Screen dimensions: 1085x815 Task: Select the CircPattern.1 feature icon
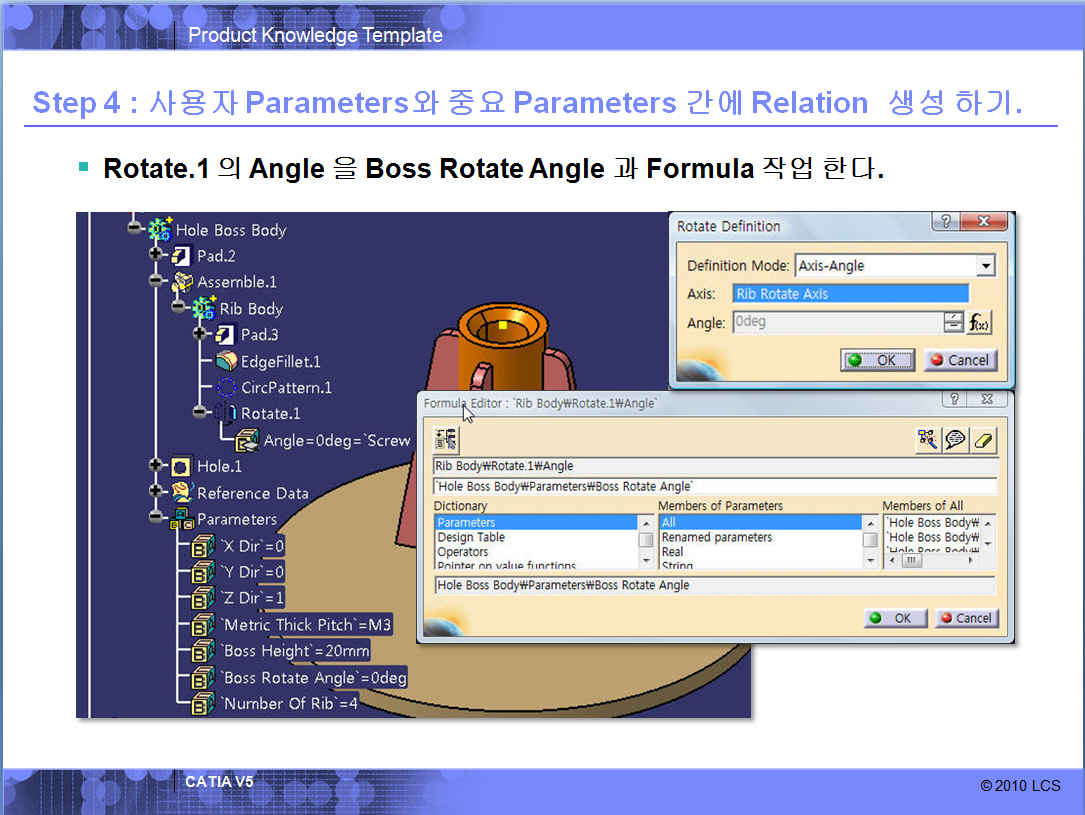226,387
